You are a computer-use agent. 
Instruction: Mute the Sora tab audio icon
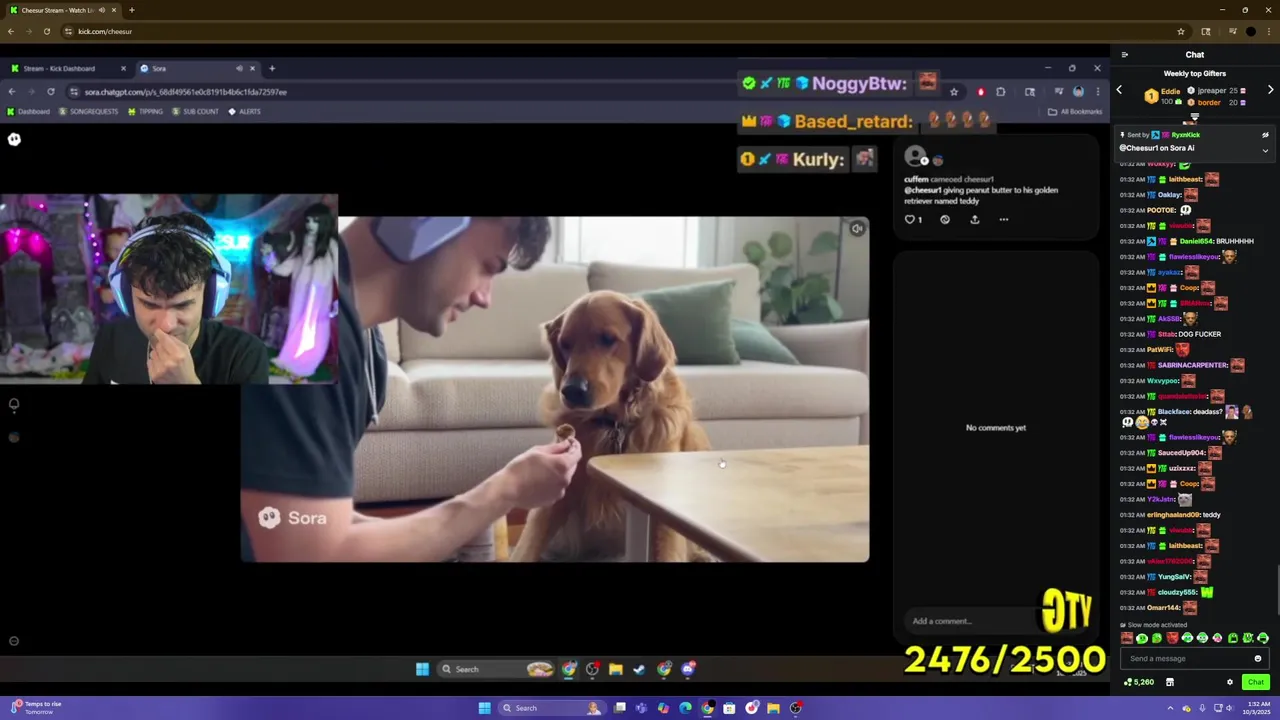pyautogui.click(x=239, y=68)
